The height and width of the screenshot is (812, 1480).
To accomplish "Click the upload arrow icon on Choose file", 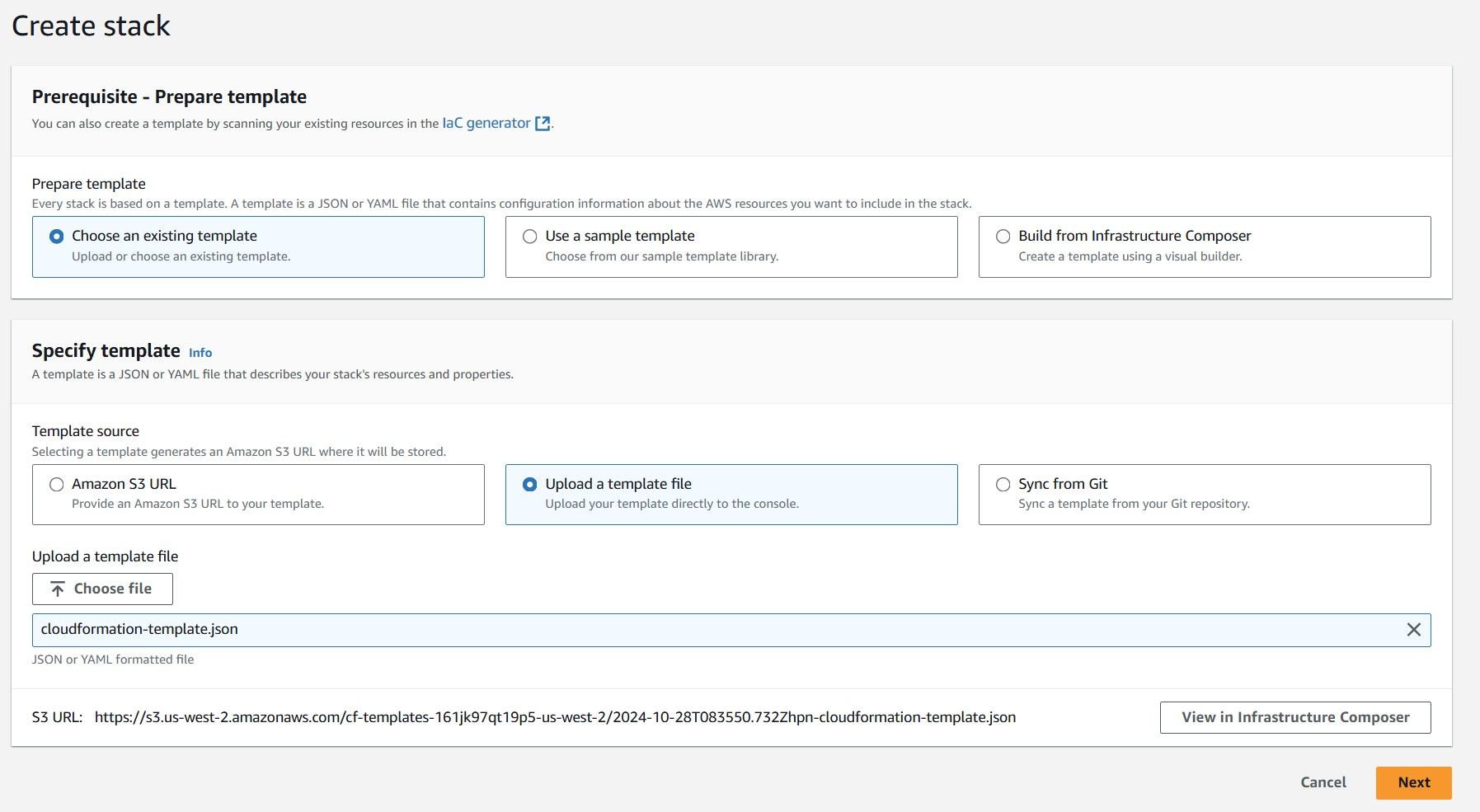I will pos(56,589).
